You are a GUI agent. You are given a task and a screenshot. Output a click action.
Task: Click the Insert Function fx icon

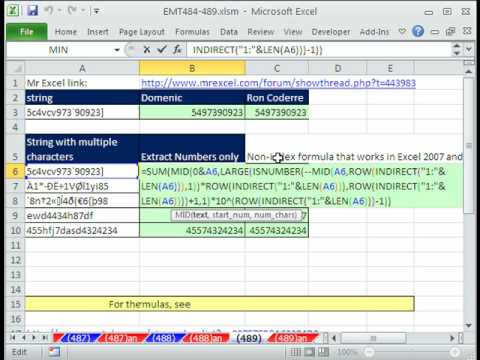click(x=177, y=50)
